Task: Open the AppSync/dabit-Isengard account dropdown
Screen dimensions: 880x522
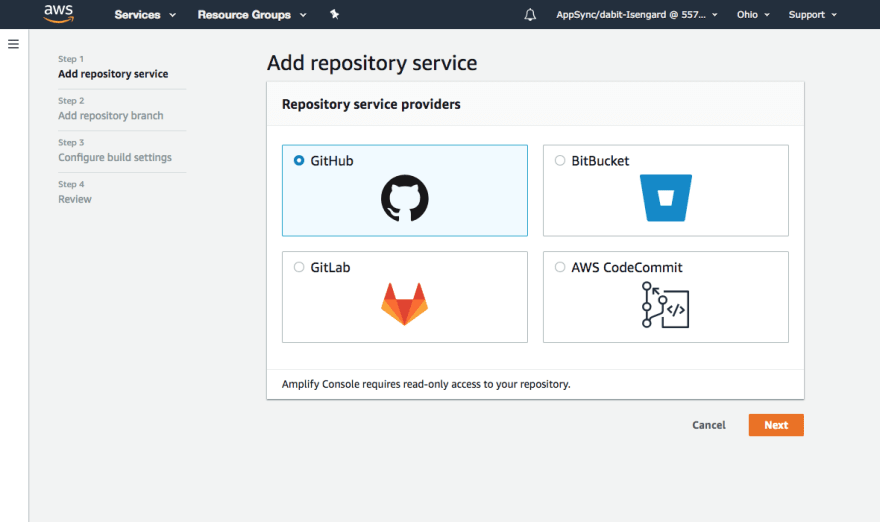Action: click(636, 15)
